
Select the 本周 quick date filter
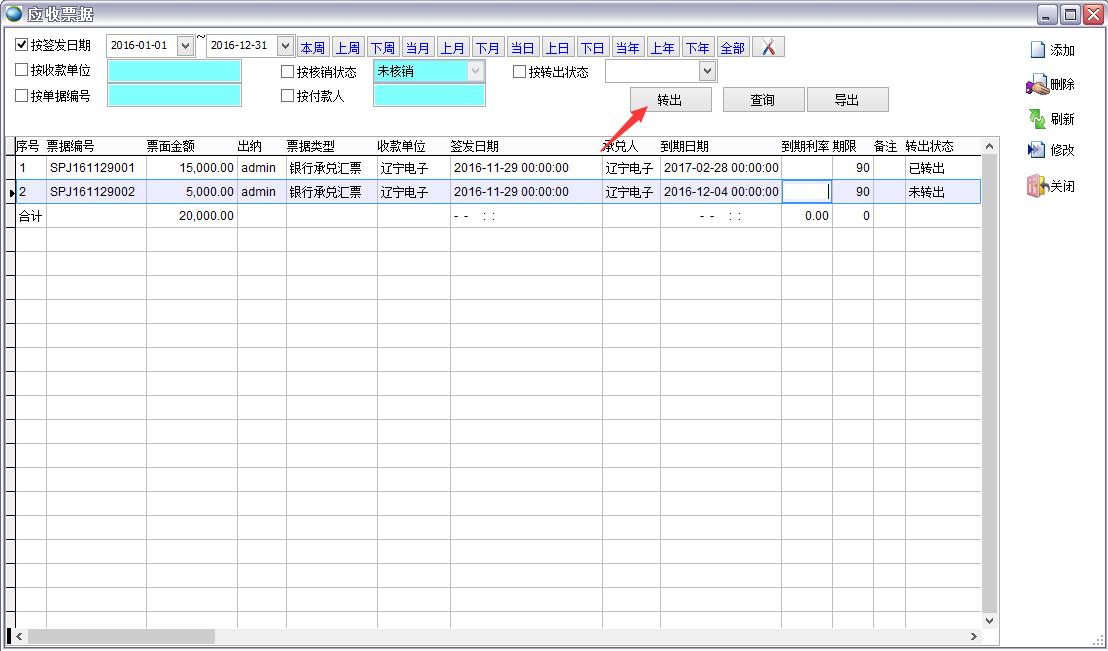coord(312,48)
